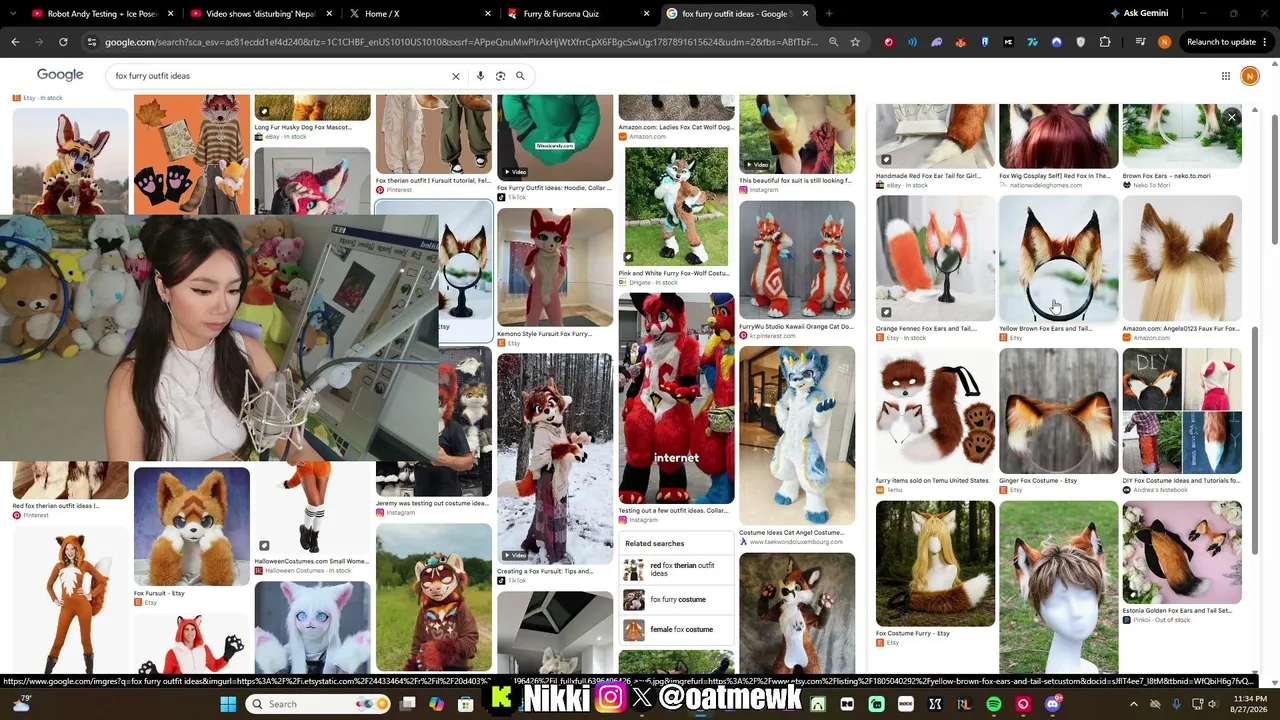This screenshot has height=720, width=1280.
Task: Open the Estonia Golden Fox Ears and Tail image
Action: tap(1182, 553)
